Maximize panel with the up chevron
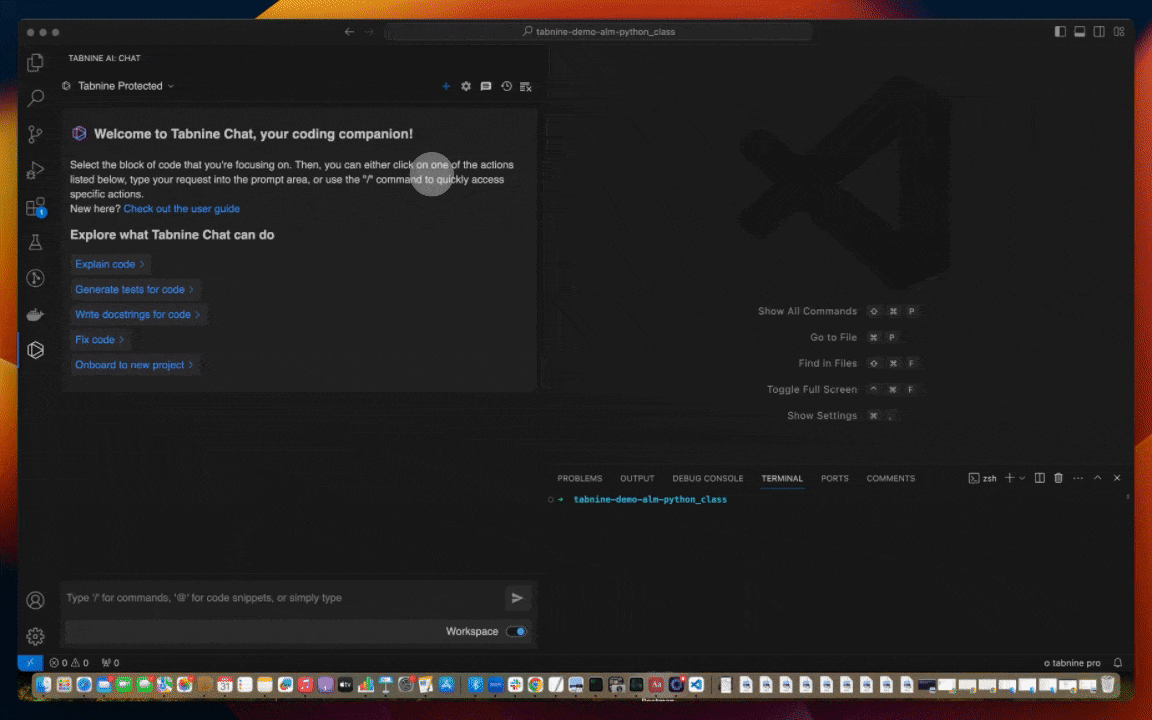Viewport: 1152px width, 720px height. point(1097,478)
